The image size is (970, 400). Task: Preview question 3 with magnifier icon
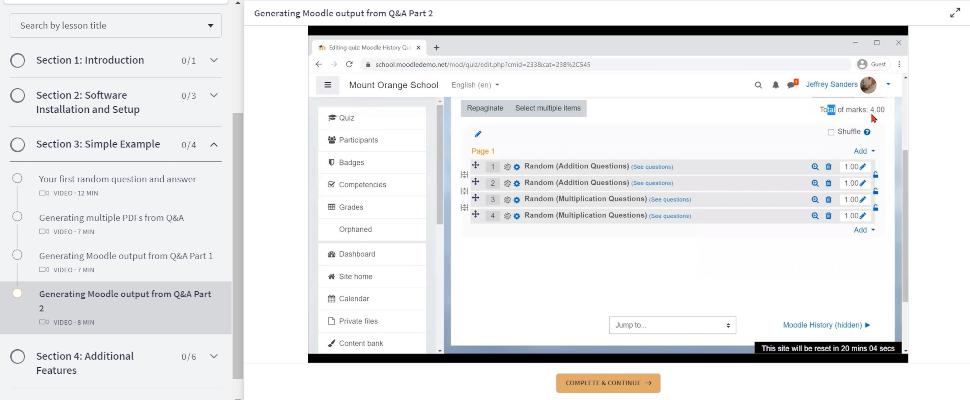pyautogui.click(x=815, y=200)
